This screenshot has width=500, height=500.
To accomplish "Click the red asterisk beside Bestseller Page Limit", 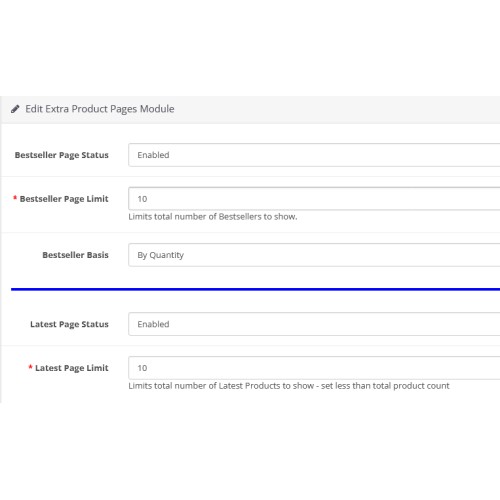I will click(15, 198).
